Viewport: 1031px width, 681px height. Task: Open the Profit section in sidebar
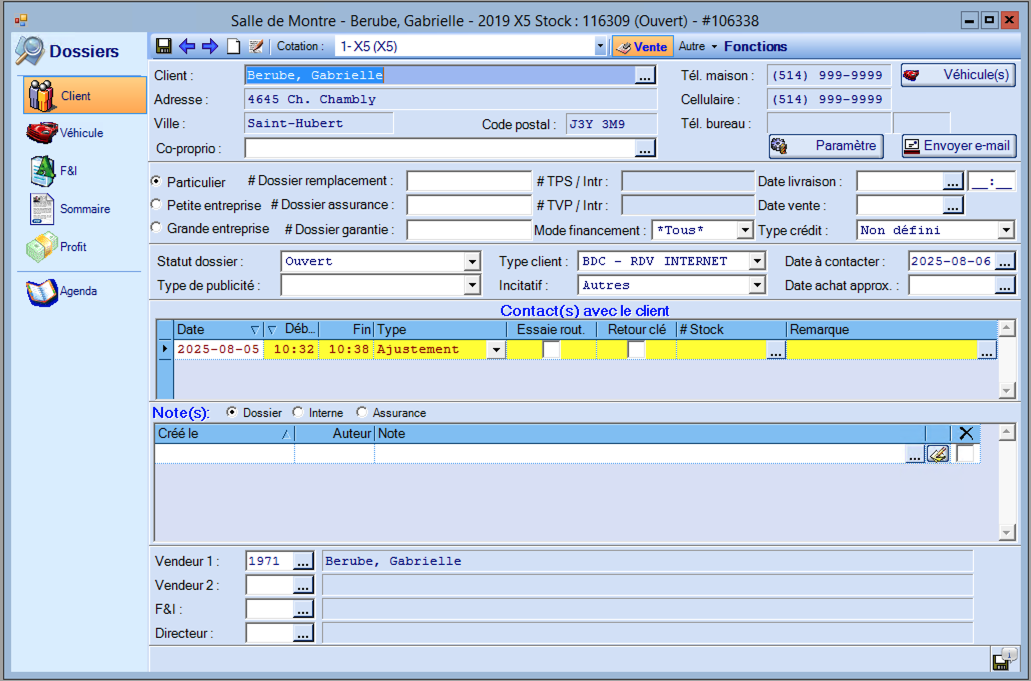coord(60,247)
